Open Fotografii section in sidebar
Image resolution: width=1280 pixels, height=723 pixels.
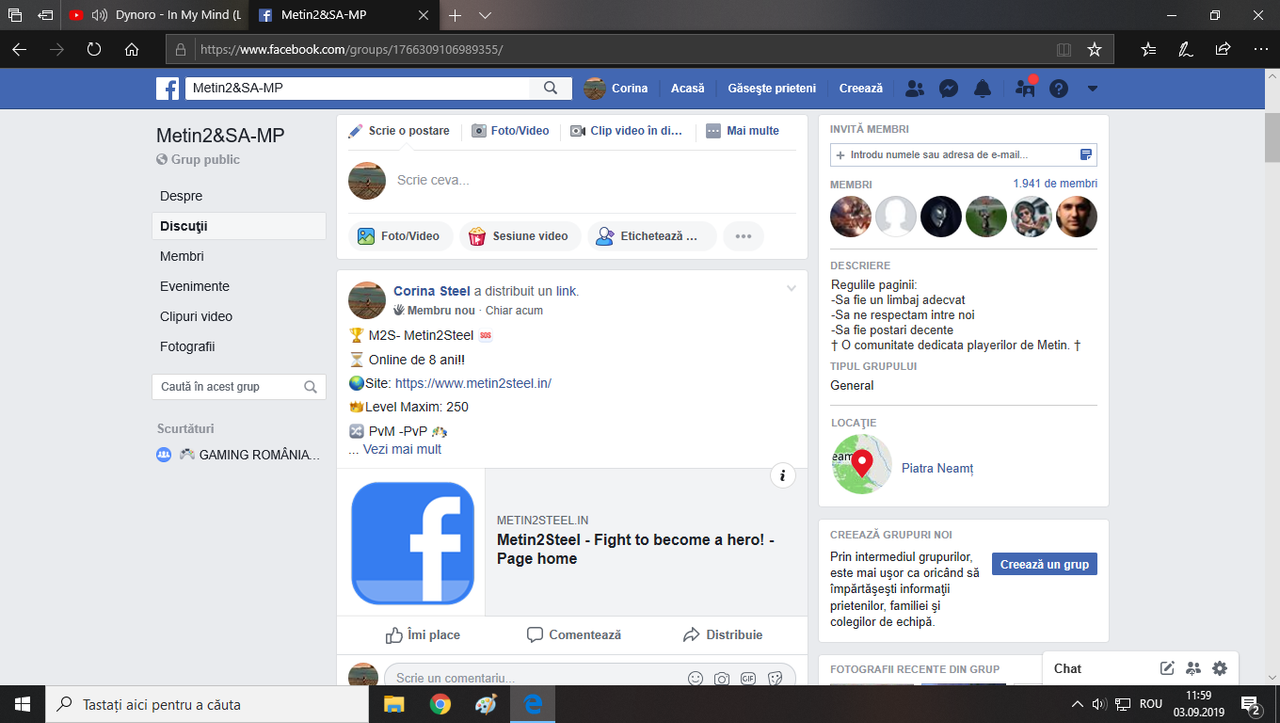[187, 346]
